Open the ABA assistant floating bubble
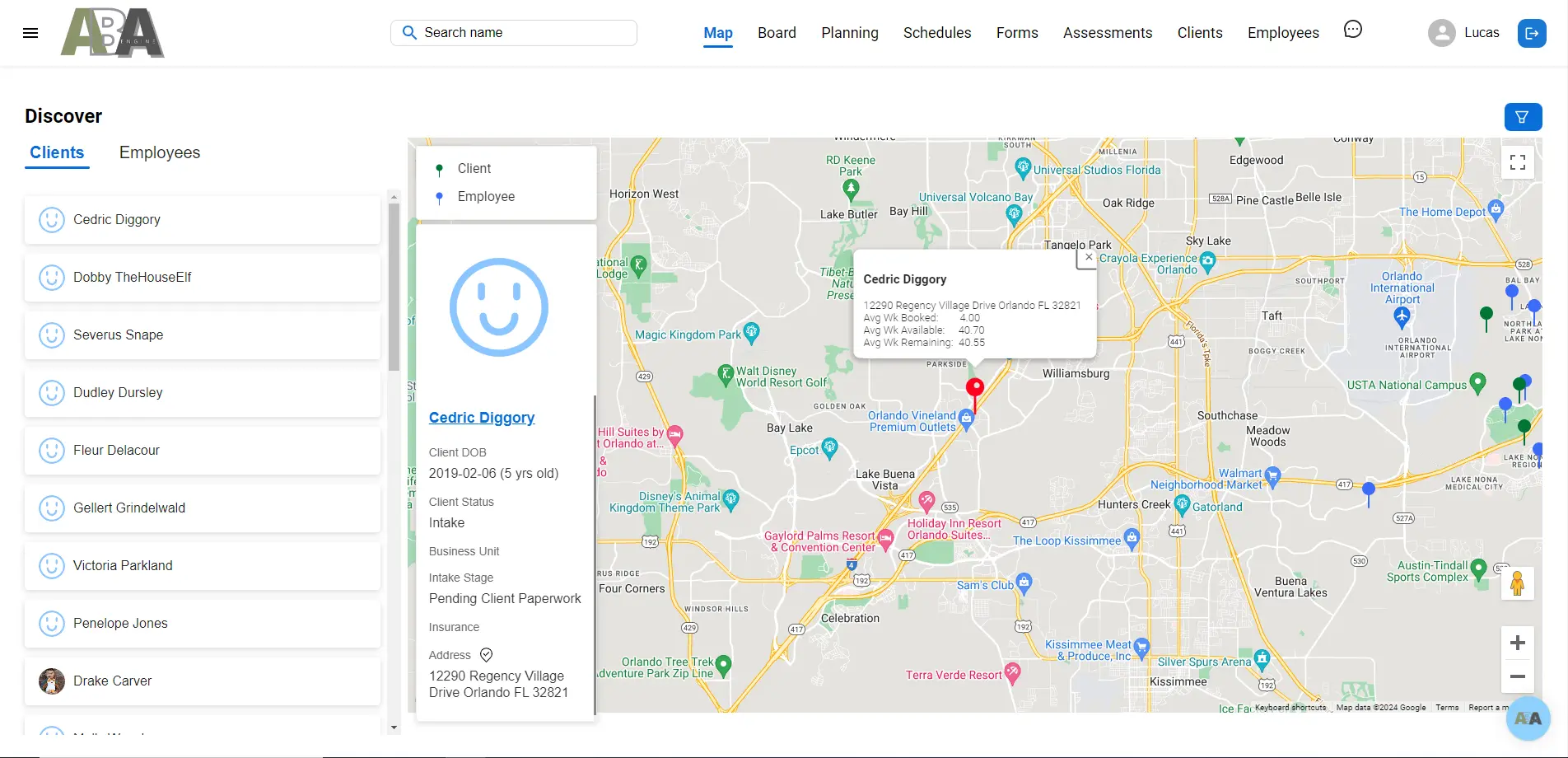The width and height of the screenshot is (1568, 758). 1528,718
